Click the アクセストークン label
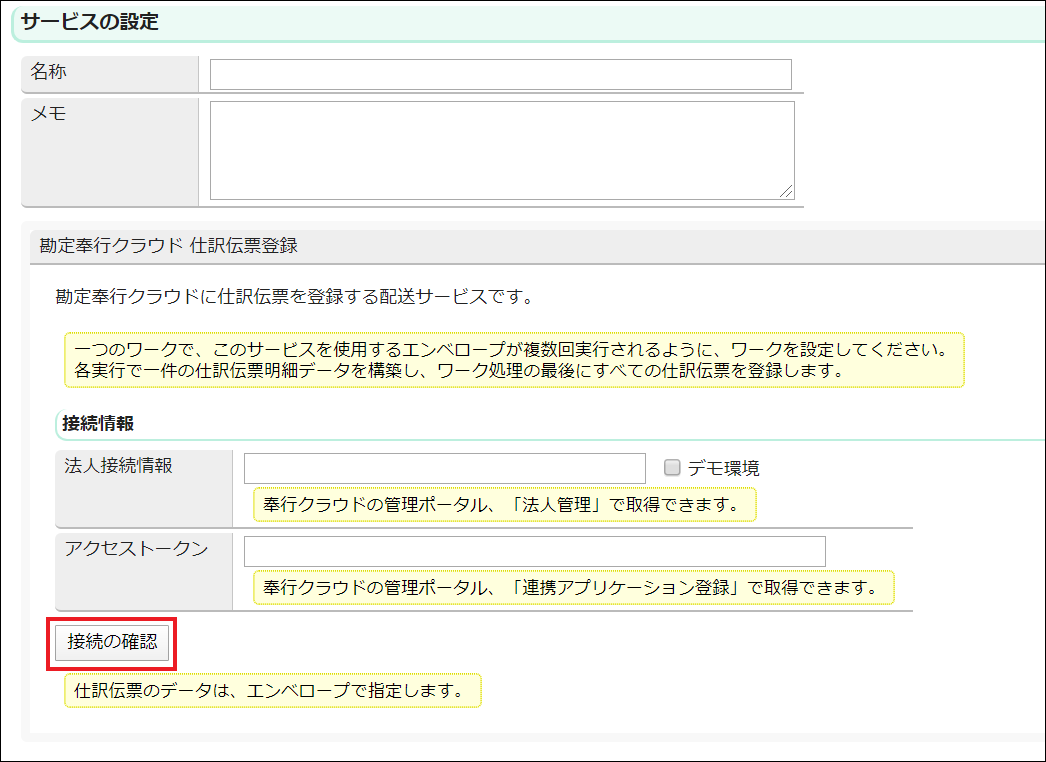The image size is (1046, 762). pos(136,548)
